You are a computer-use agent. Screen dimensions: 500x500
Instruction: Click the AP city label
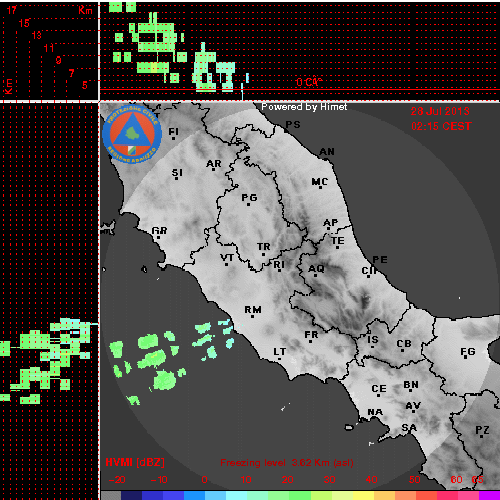pyautogui.click(x=330, y=222)
